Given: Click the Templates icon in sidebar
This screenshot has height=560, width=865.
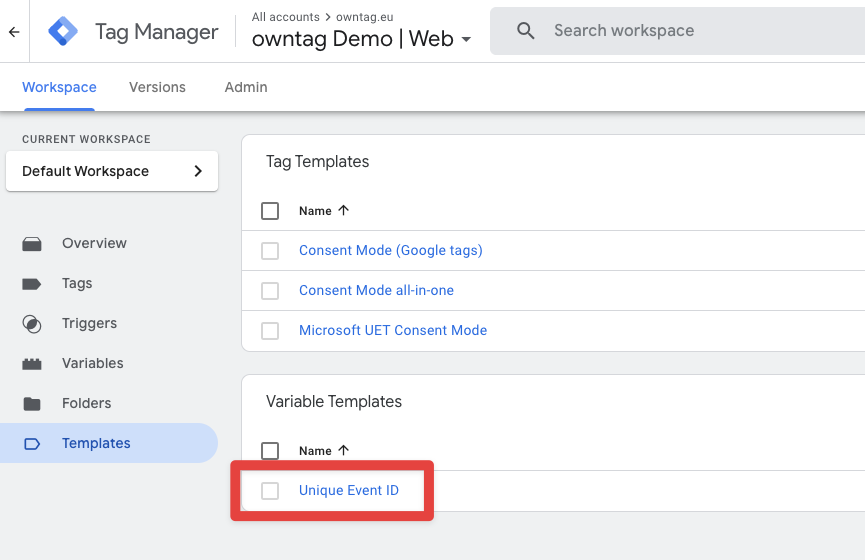Looking at the screenshot, I should pyautogui.click(x=32, y=444).
